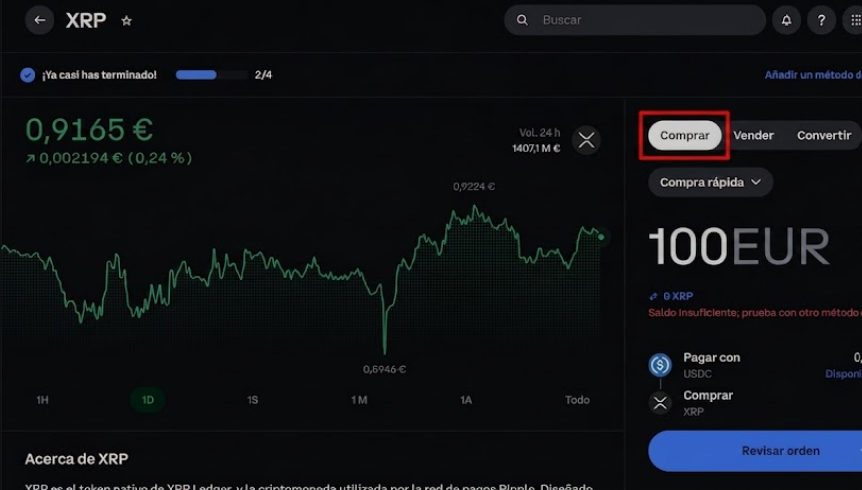
Task: Switch to the Convertir tab
Action: click(824, 135)
